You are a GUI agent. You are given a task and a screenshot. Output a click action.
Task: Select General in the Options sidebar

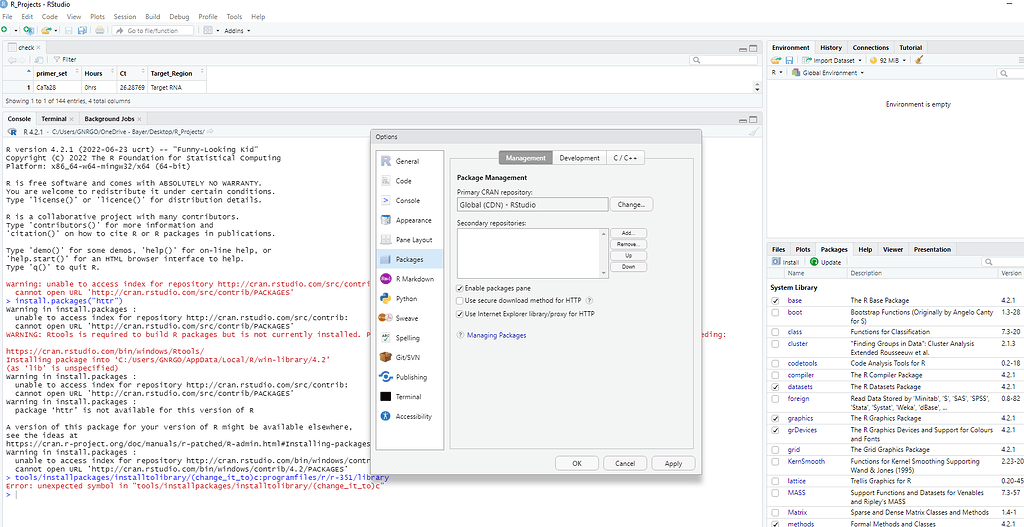(x=410, y=161)
